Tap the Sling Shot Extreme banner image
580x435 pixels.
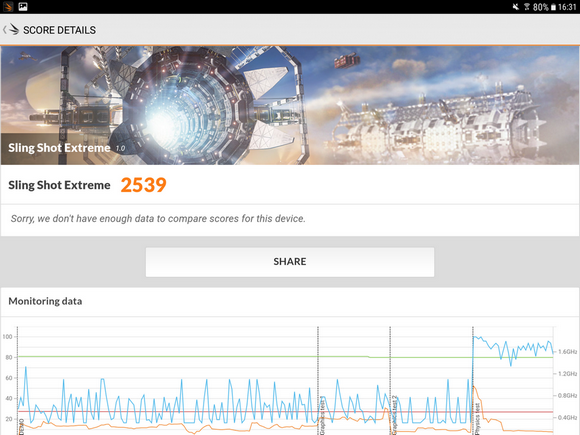click(290, 105)
